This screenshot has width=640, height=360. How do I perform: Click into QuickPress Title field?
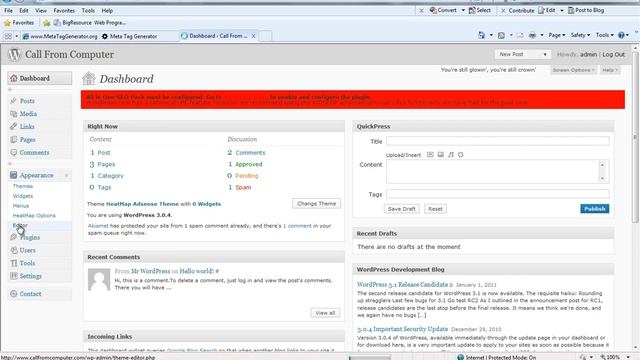point(498,141)
